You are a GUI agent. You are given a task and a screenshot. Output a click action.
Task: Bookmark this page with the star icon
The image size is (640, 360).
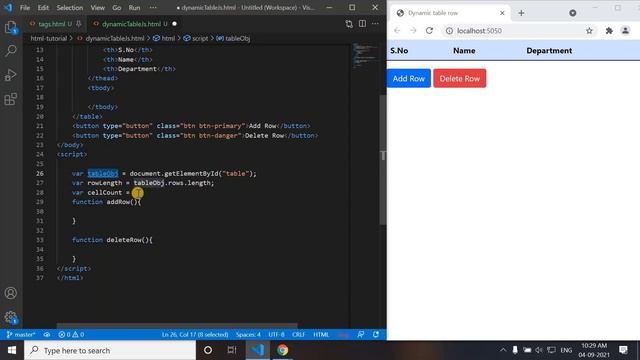pos(589,31)
